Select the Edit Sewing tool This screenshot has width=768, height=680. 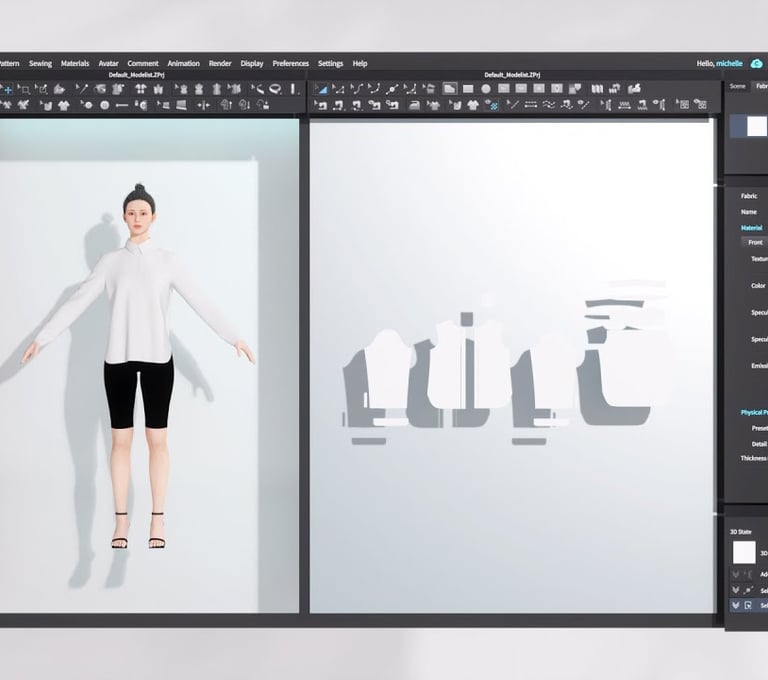point(320,105)
